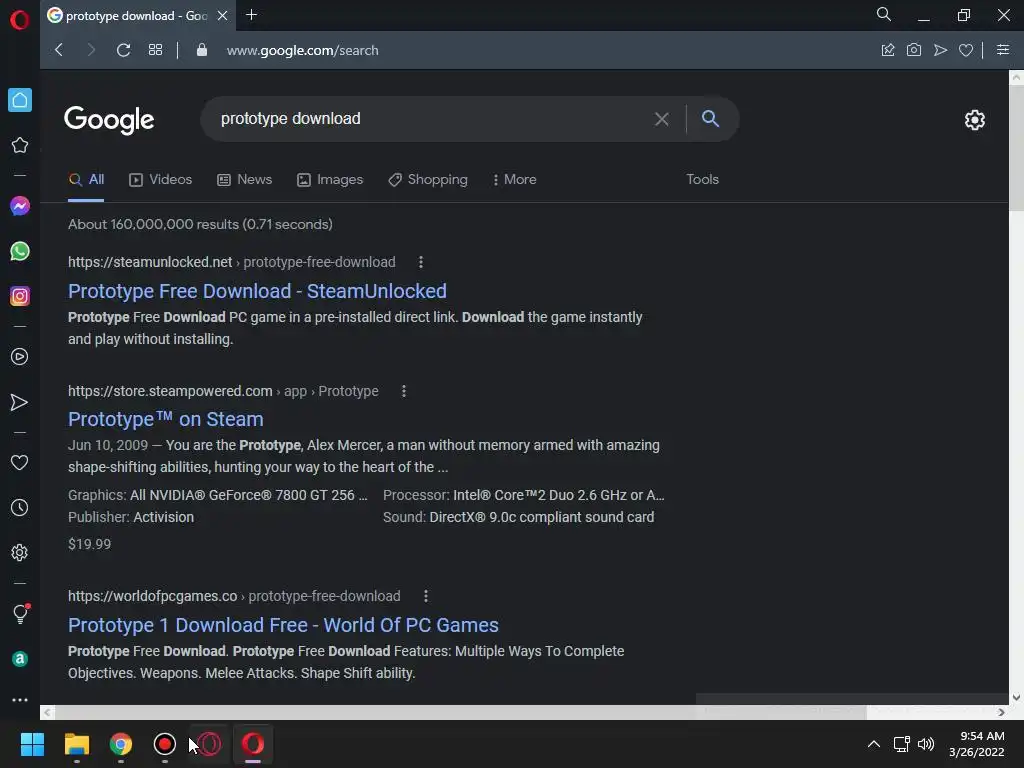Open the green 'a' sidebar extension
Image resolution: width=1024 pixels, height=768 pixels.
coord(20,659)
